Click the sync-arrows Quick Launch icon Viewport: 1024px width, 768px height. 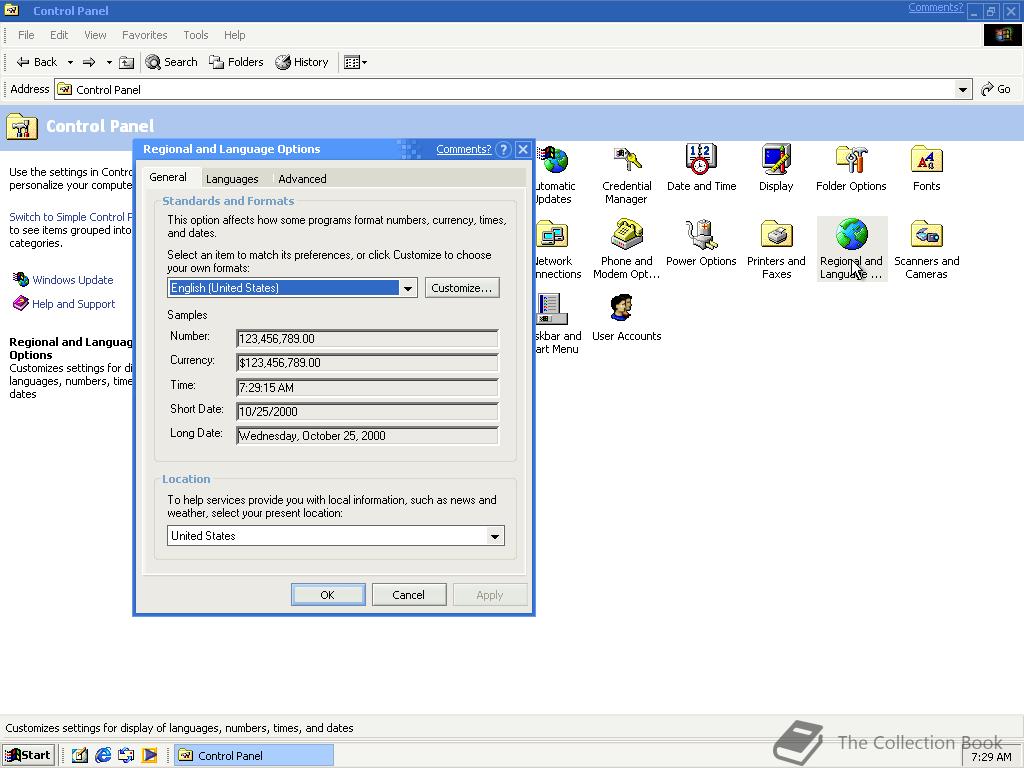point(126,756)
